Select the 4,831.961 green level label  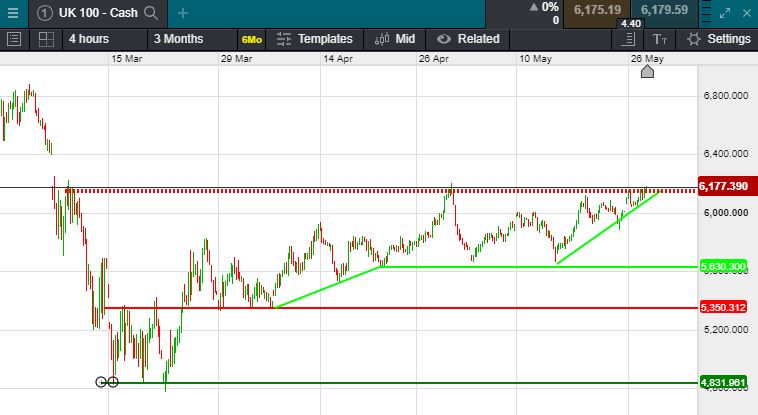(x=723, y=383)
